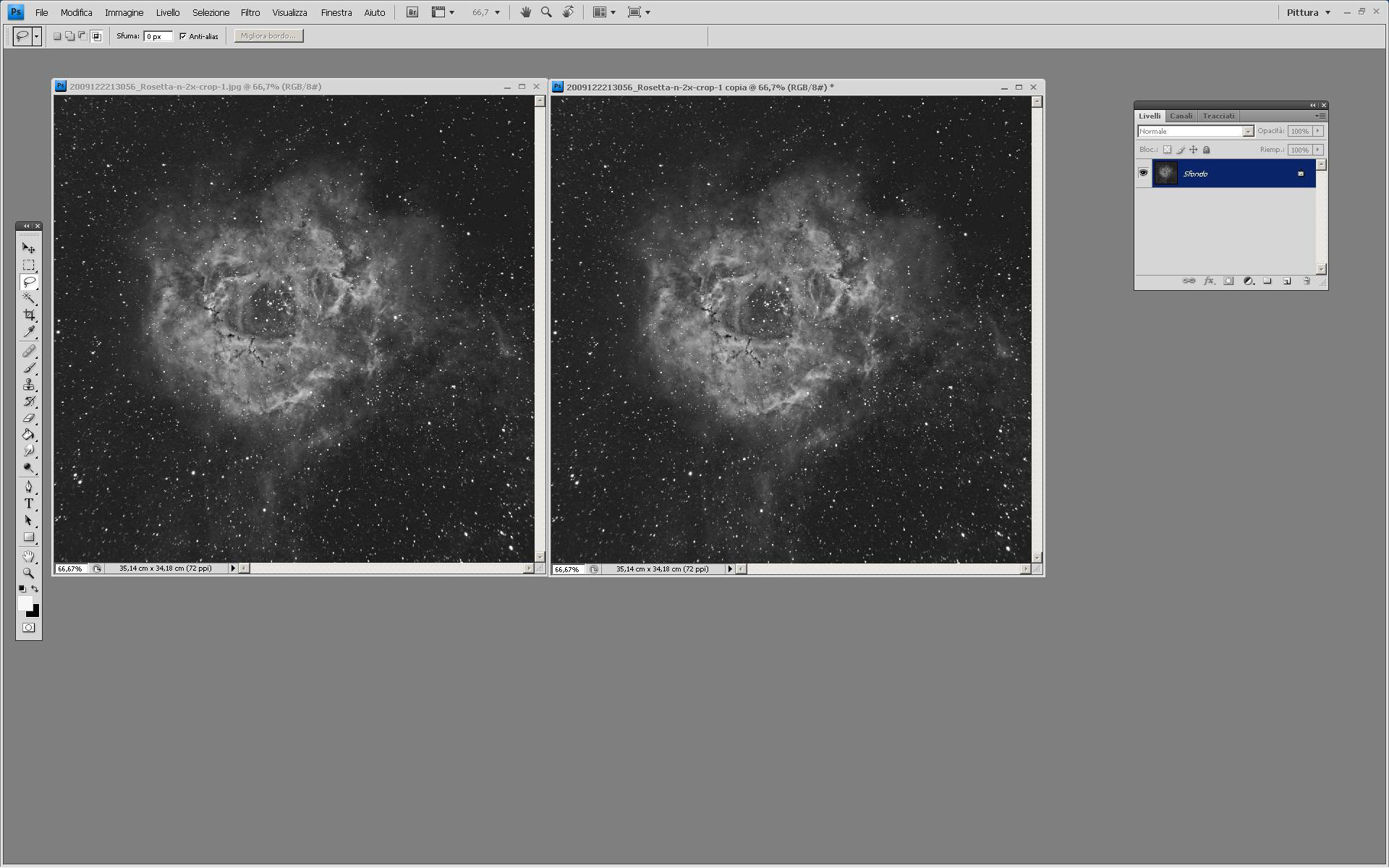Image resolution: width=1389 pixels, height=868 pixels.
Task: Select the Dodge tool
Action: [x=29, y=468]
